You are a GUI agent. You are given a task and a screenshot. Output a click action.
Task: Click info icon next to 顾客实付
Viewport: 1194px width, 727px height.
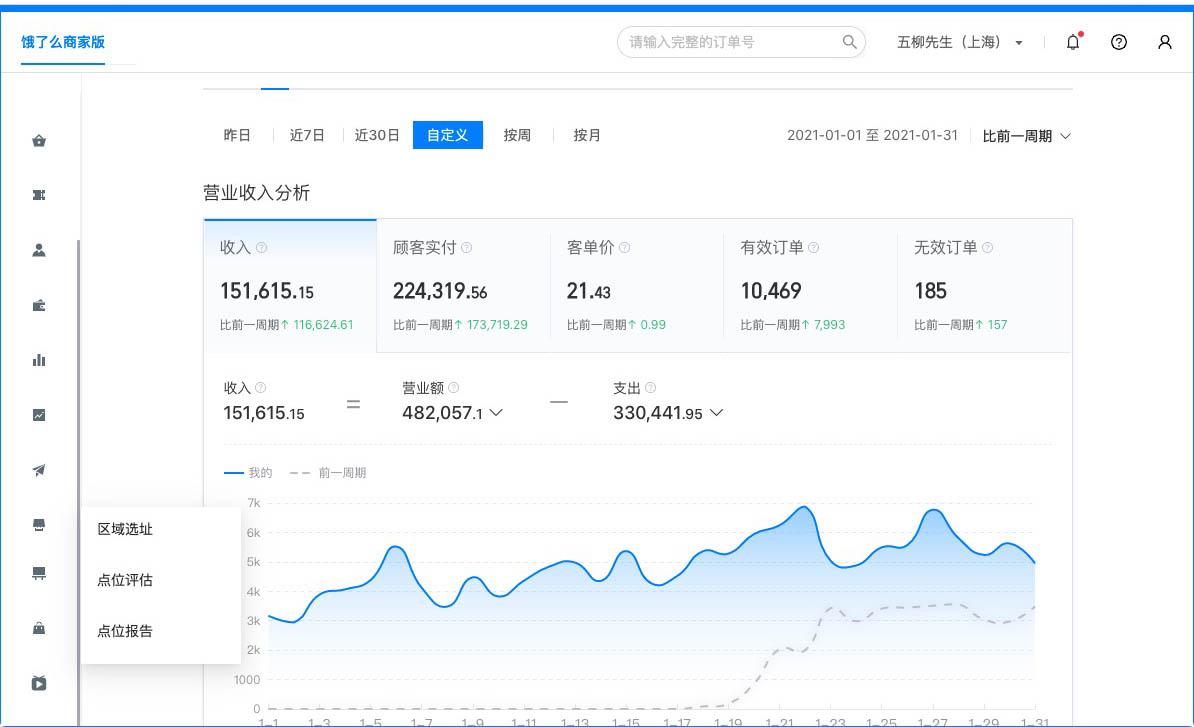pyautogui.click(x=467, y=247)
